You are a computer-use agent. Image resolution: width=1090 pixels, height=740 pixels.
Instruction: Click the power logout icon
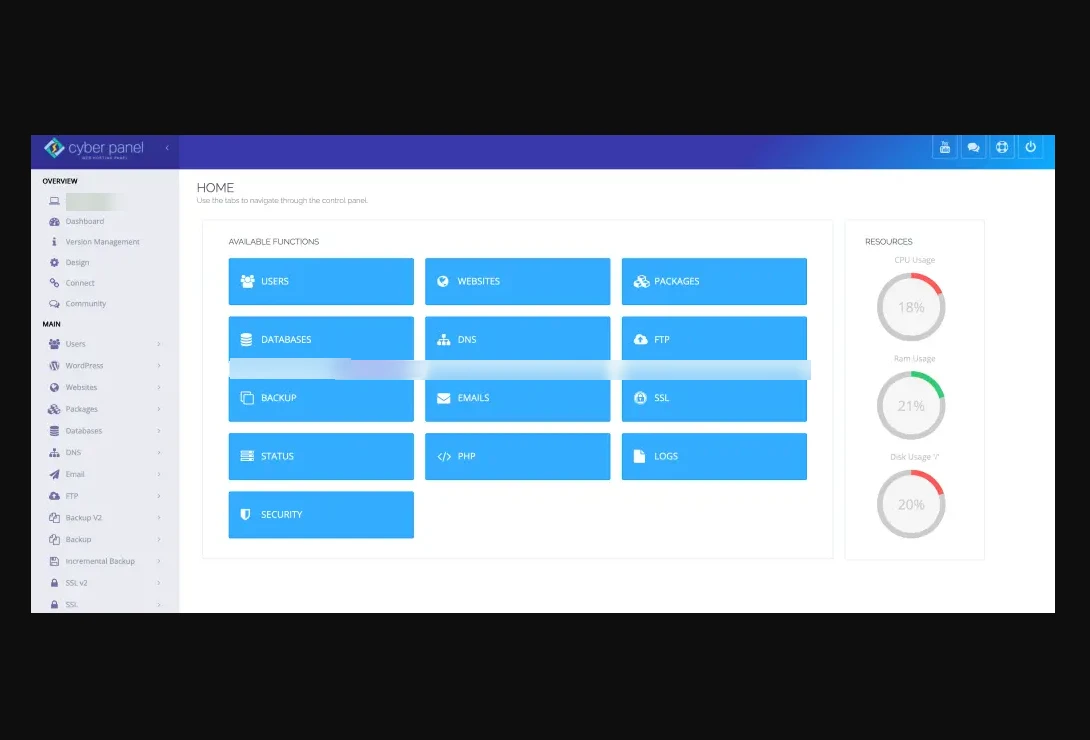click(x=1031, y=147)
